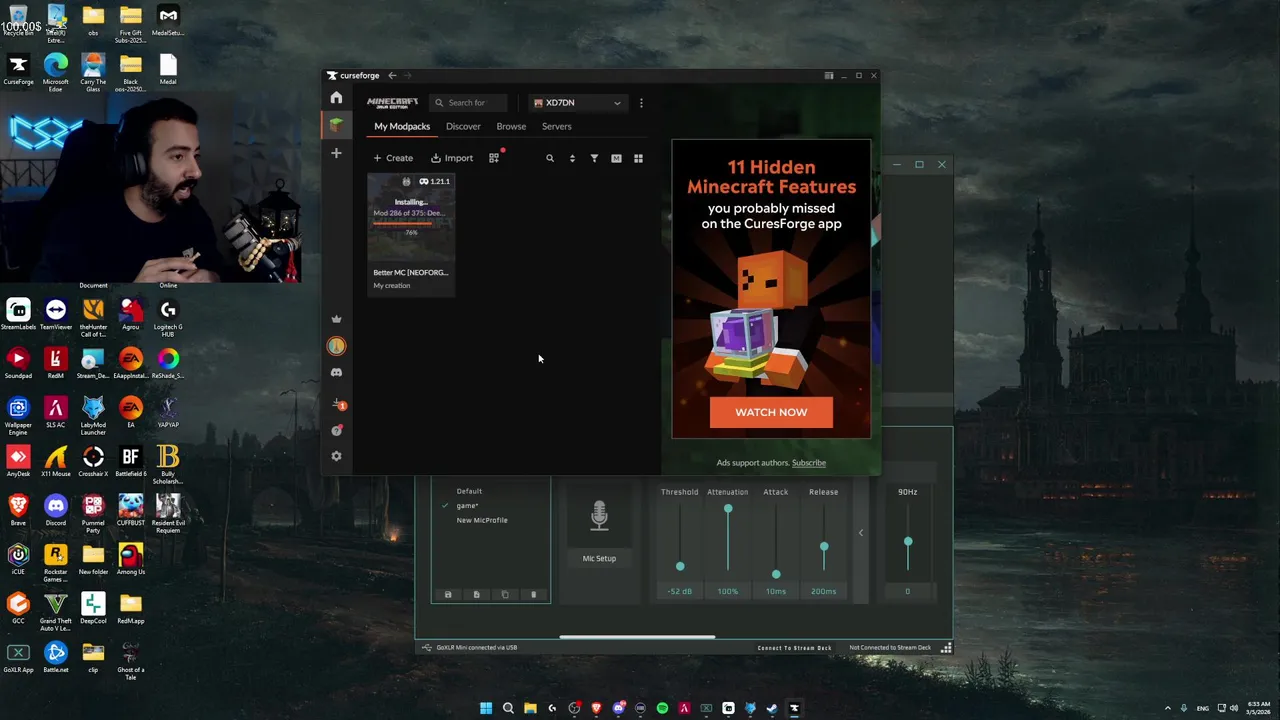Open the Brave browser desktop icon
This screenshot has width=1280, height=720.
pyautogui.click(x=18, y=510)
